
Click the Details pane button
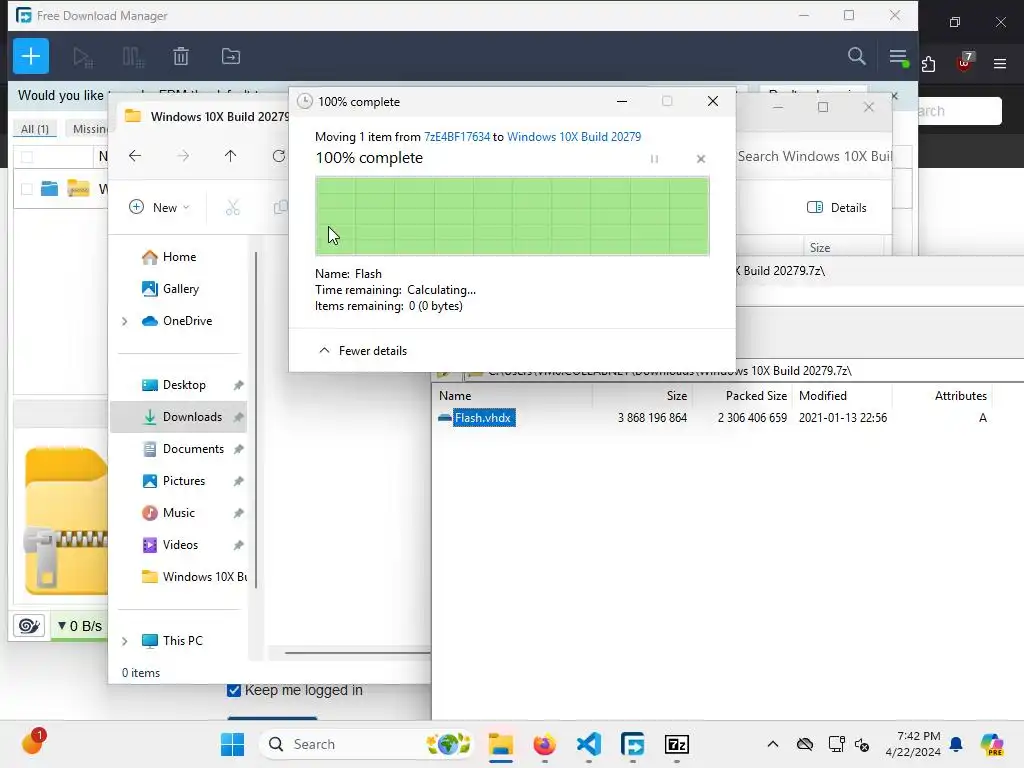coord(837,208)
